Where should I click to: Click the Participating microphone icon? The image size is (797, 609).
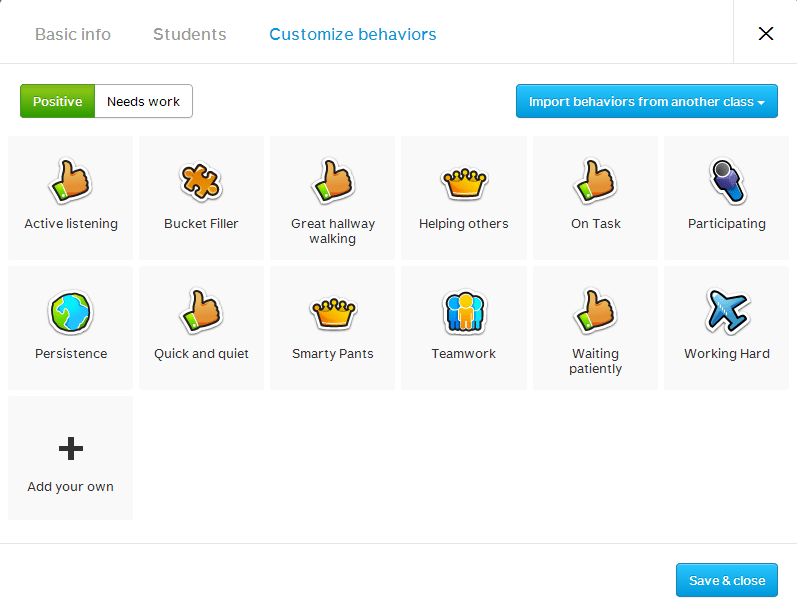pos(727,182)
